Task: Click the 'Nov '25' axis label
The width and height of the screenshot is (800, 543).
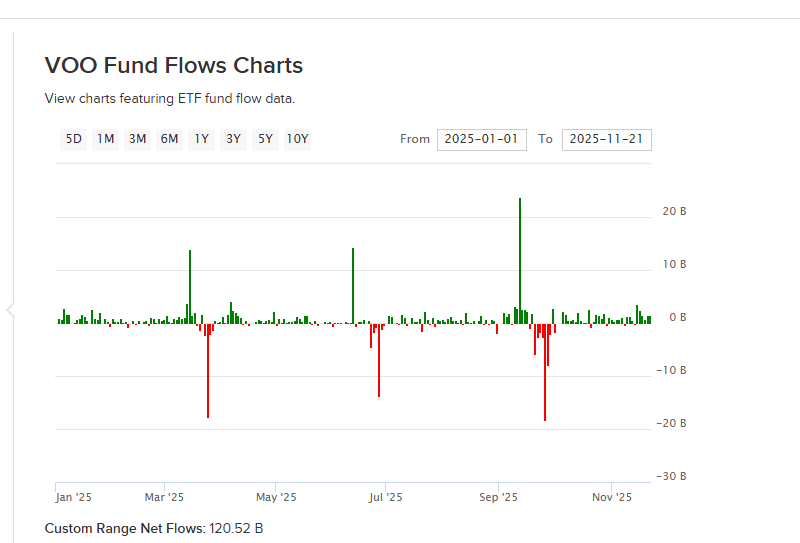Action: (612, 497)
